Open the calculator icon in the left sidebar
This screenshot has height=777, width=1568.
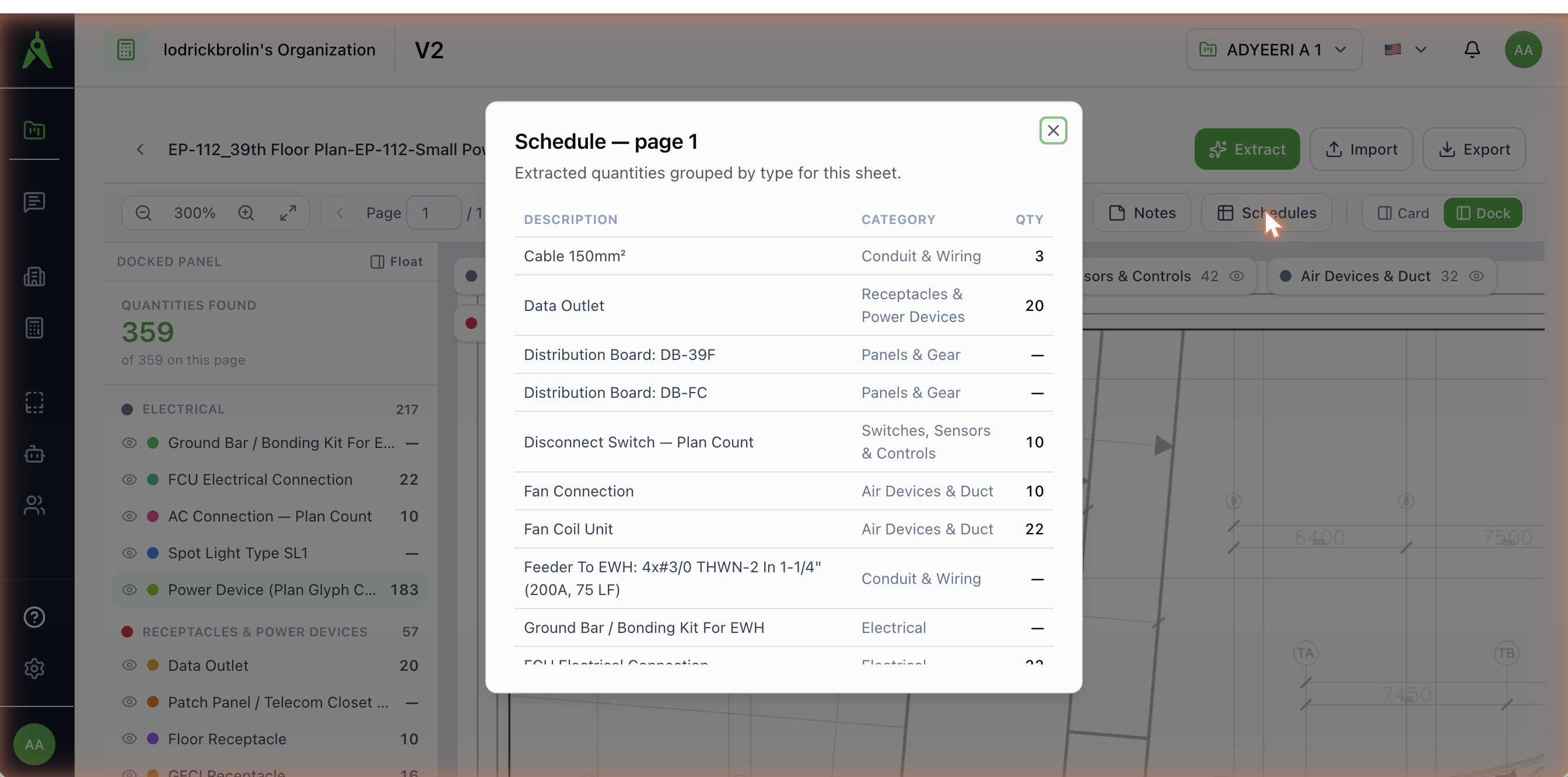pyautogui.click(x=34, y=327)
